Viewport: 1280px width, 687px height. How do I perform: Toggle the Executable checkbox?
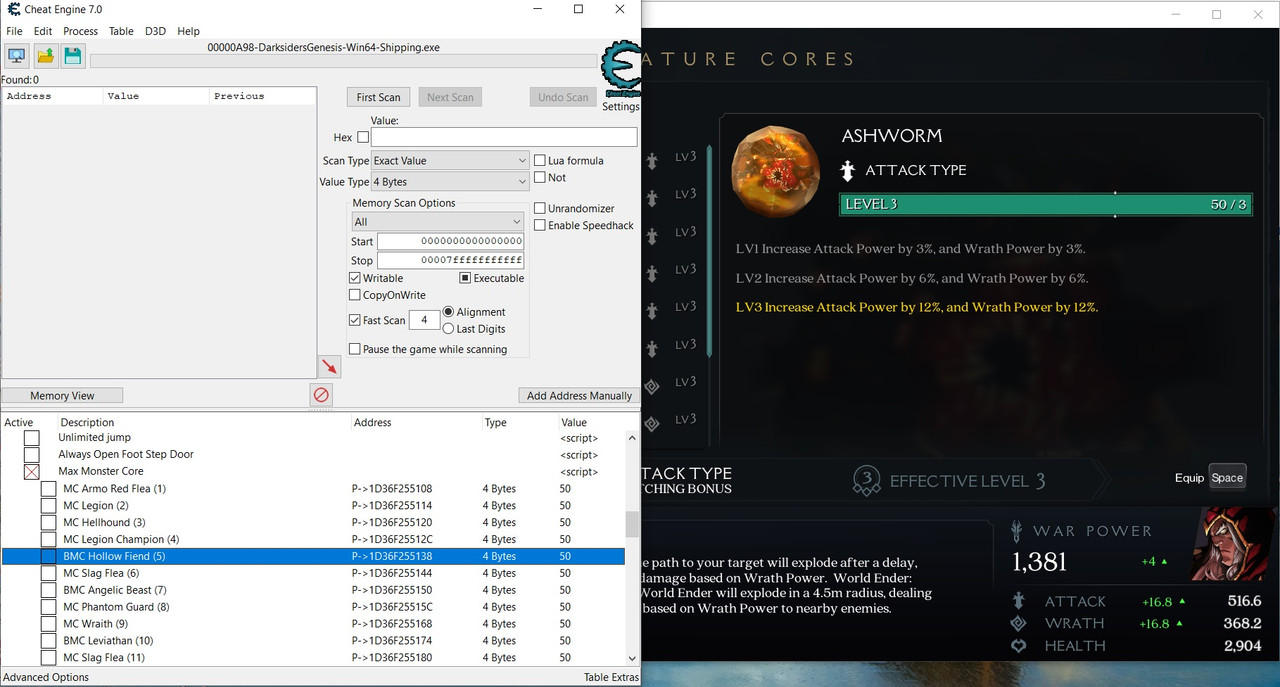click(465, 278)
